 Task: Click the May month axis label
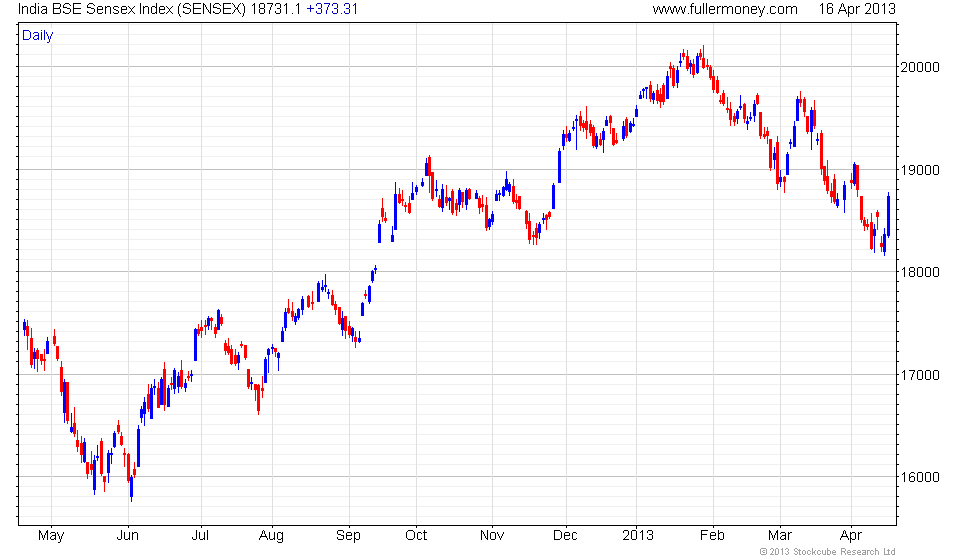51,536
